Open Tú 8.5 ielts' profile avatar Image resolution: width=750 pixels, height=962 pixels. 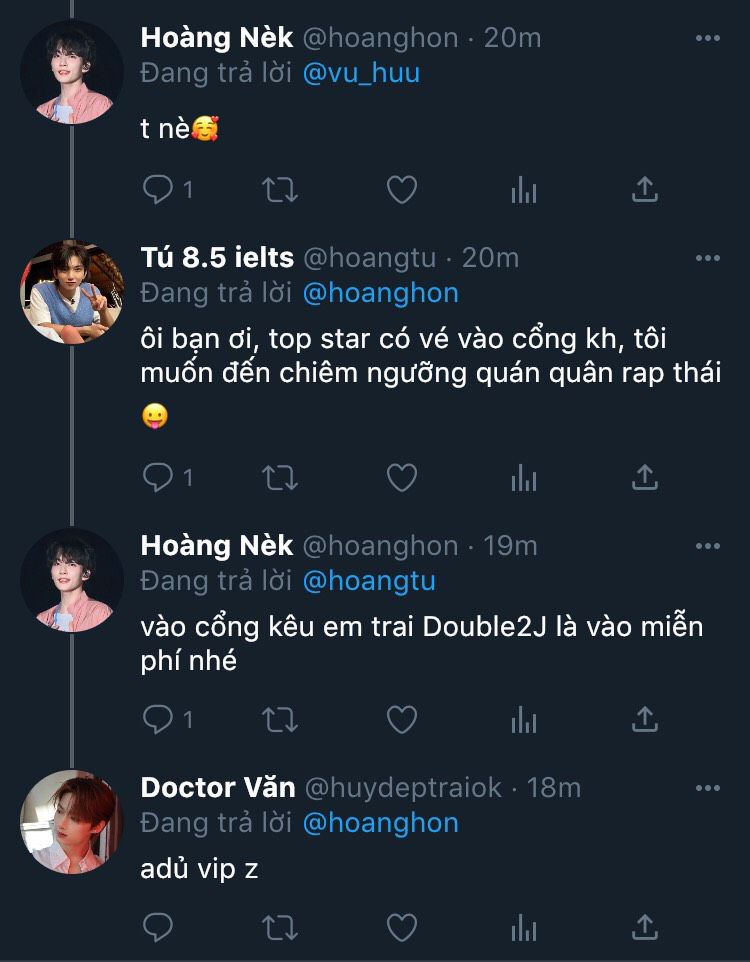click(x=71, y=292)
